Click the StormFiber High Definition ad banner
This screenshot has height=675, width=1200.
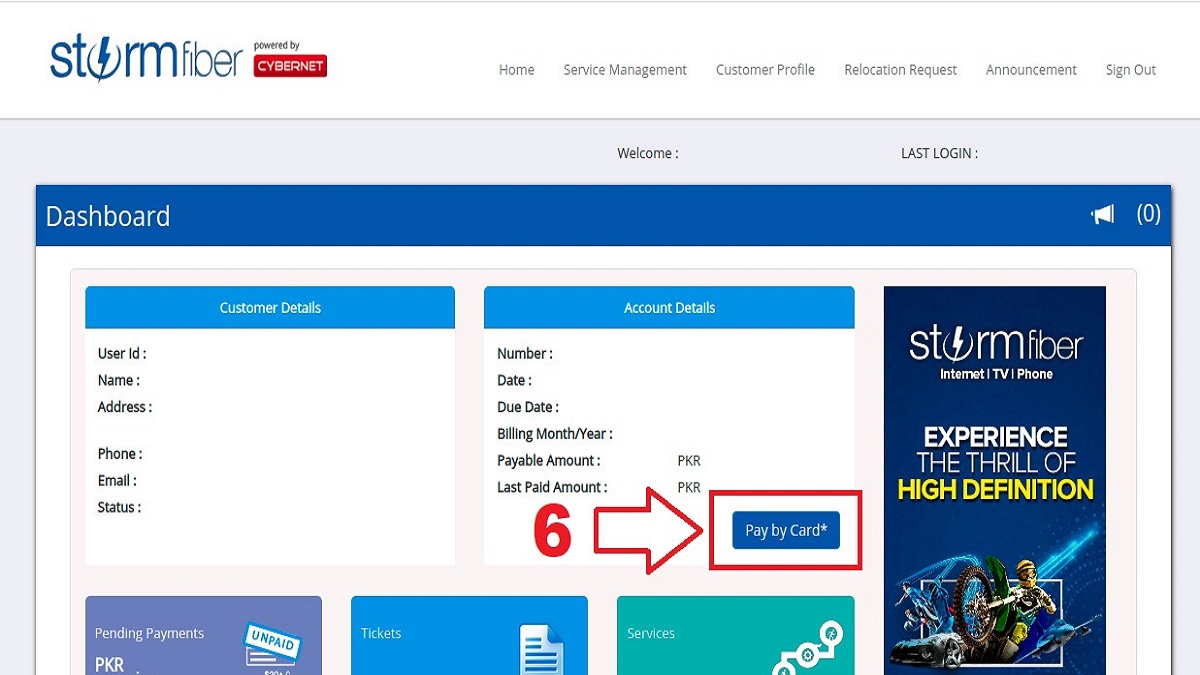click(995, 480)
